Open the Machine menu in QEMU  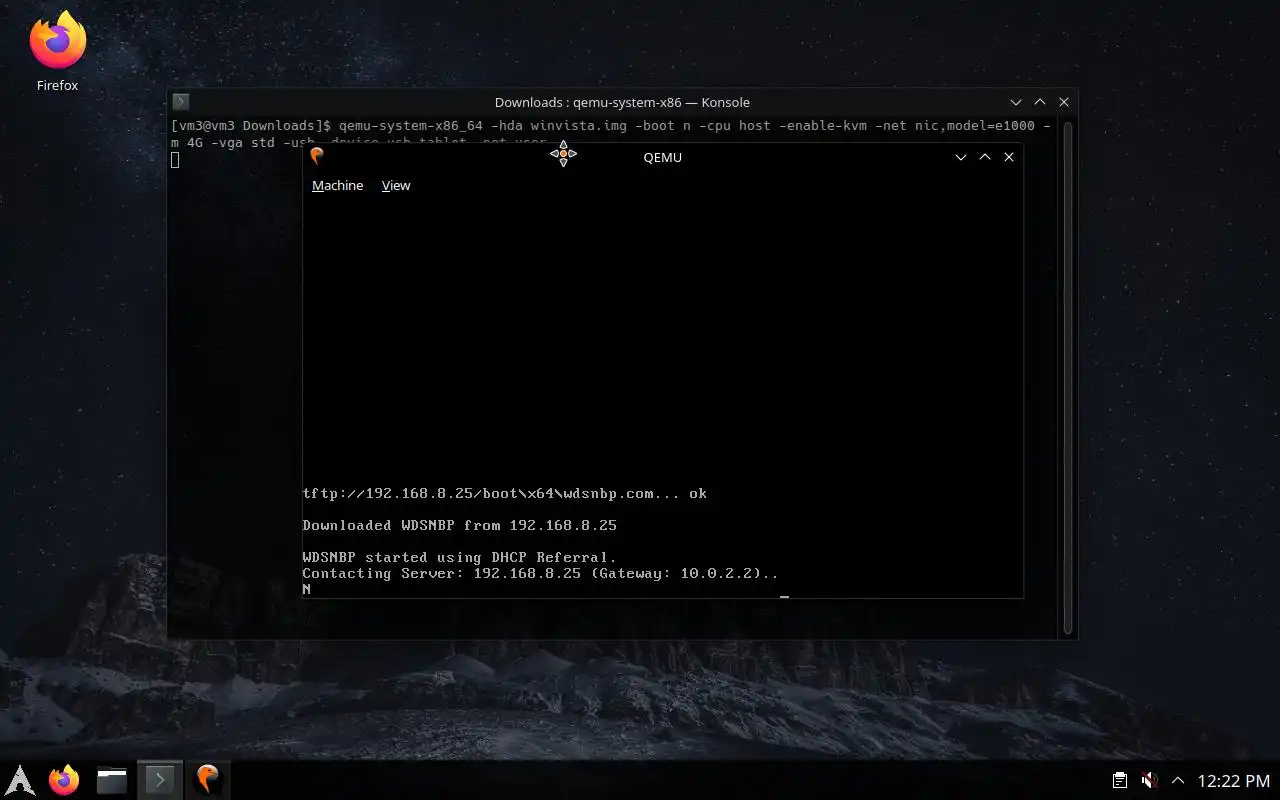tap(337, 186)
